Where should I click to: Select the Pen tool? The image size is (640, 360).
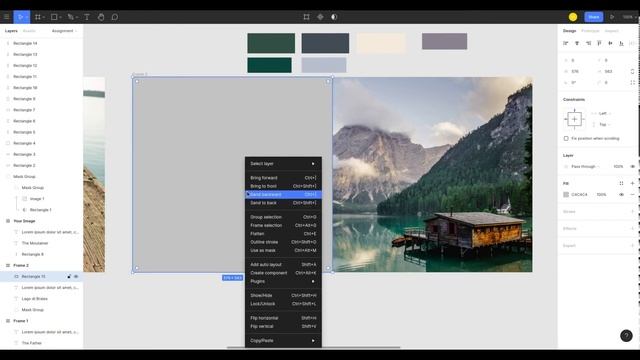(x=71, y=17)
